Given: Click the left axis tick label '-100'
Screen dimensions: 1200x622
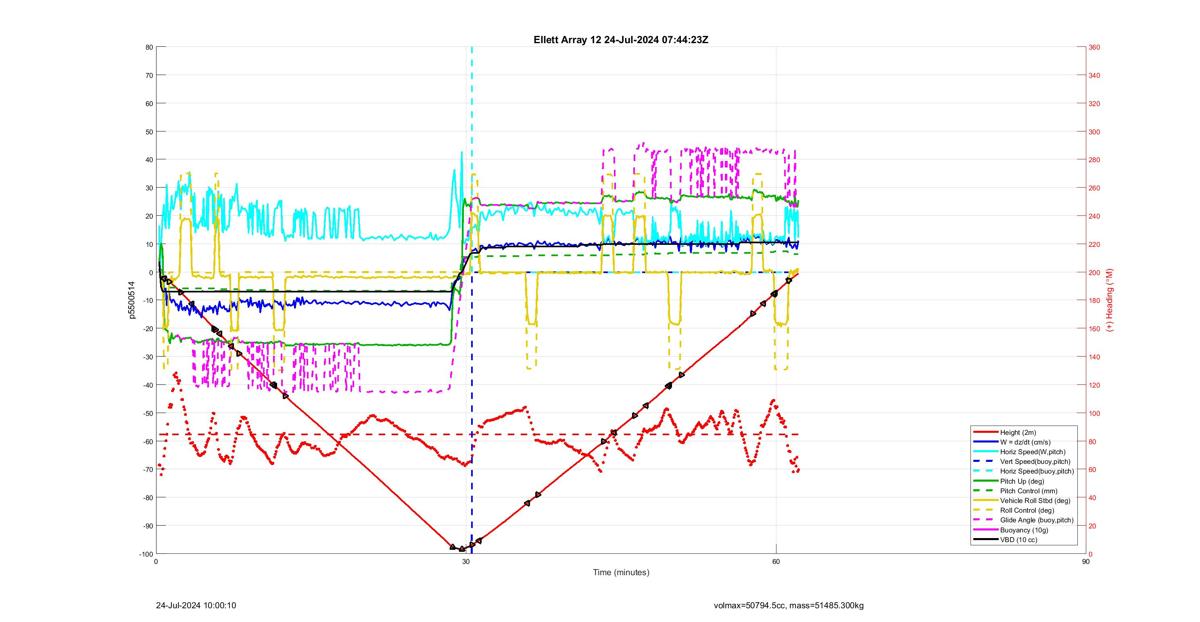Looking at the screenshot, I should 146,554.
